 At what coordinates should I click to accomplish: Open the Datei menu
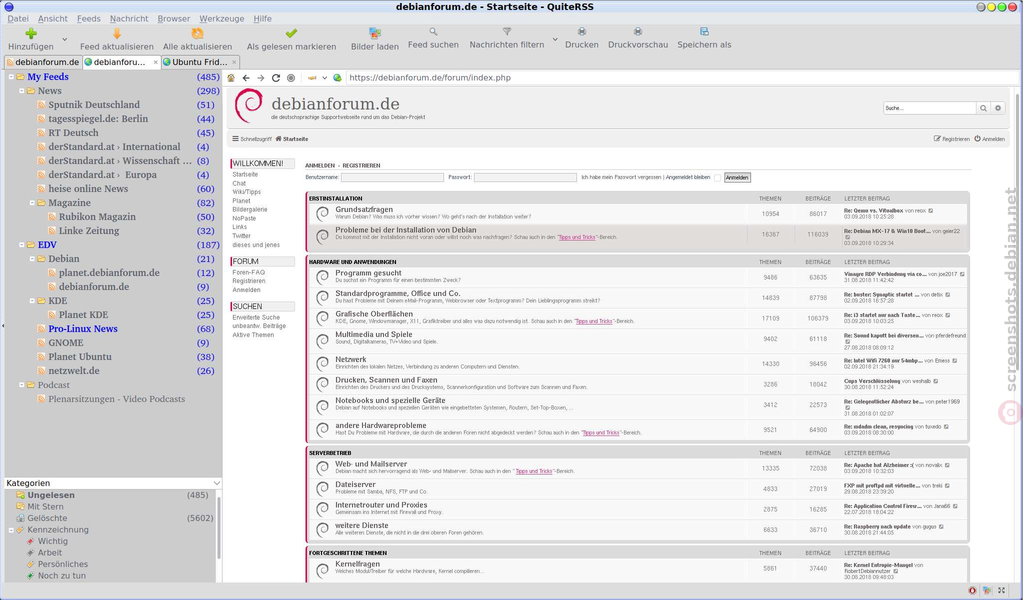pos(18,18)
